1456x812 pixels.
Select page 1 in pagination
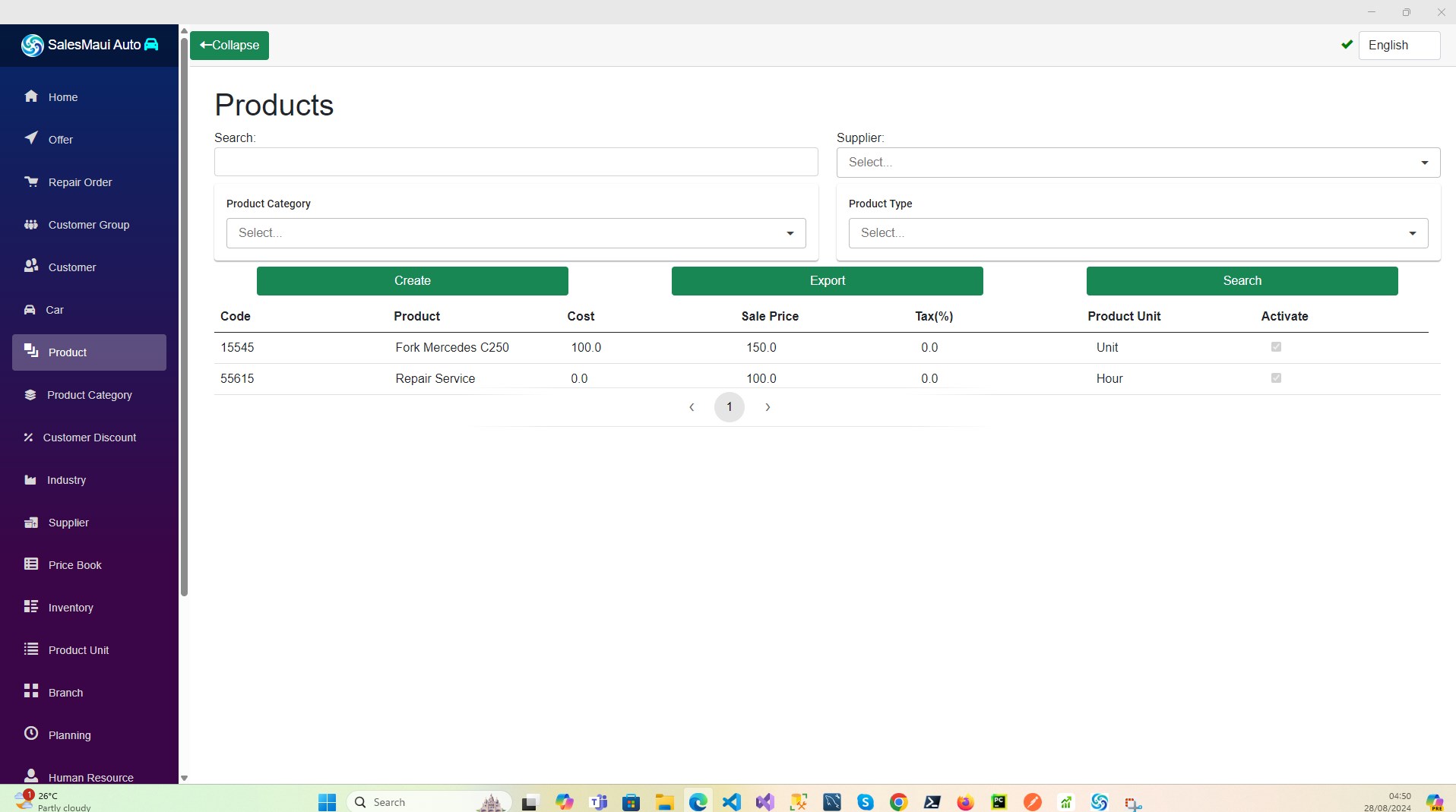click(x=730, y=407)
